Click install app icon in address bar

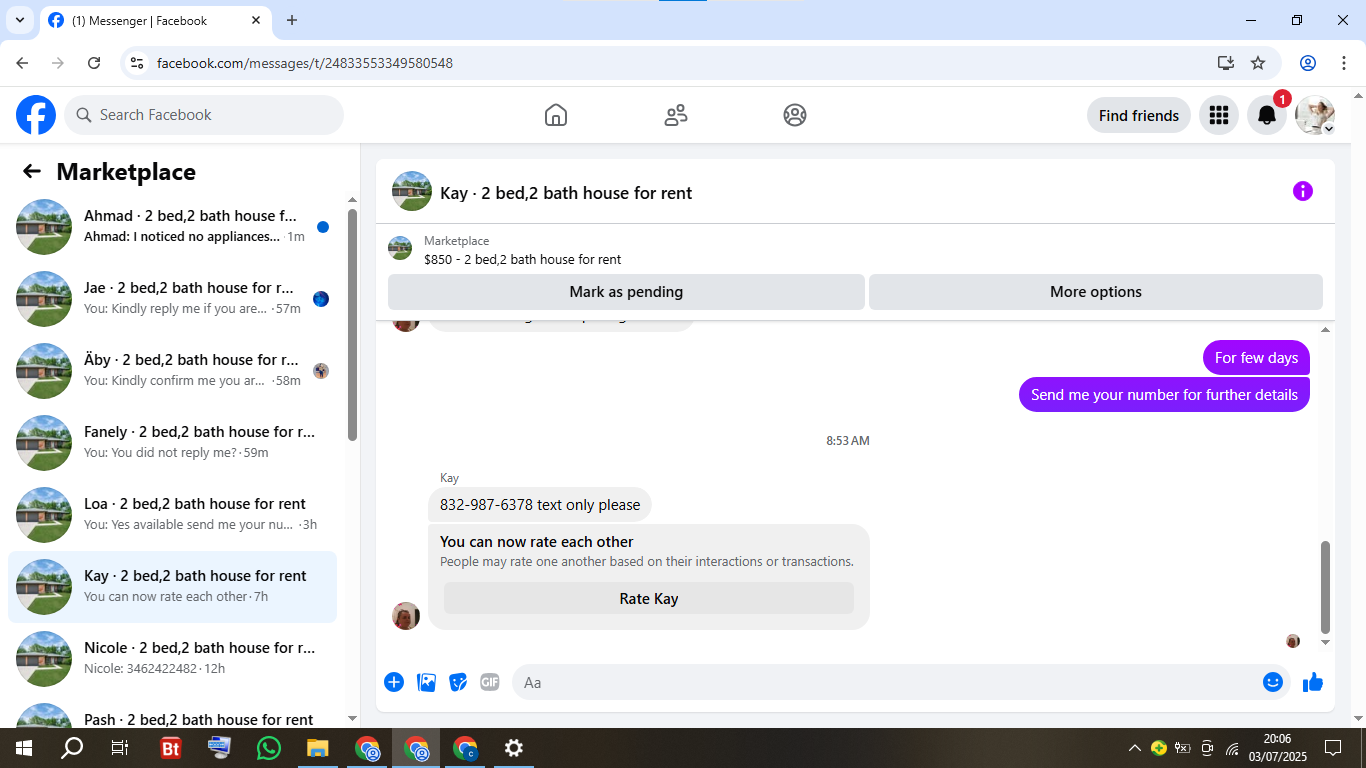(1226, 63)
